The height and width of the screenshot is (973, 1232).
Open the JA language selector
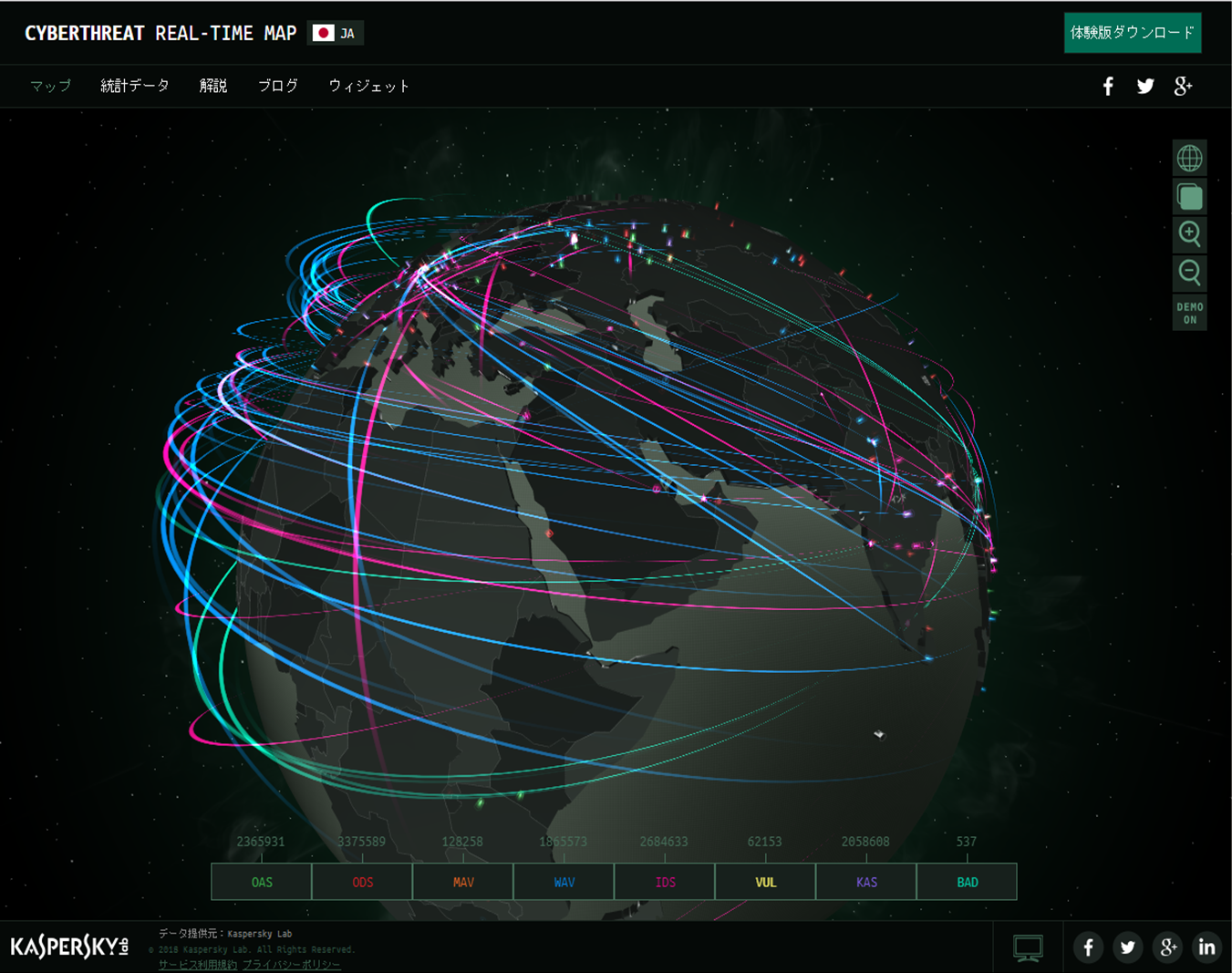tap(336, 34)
